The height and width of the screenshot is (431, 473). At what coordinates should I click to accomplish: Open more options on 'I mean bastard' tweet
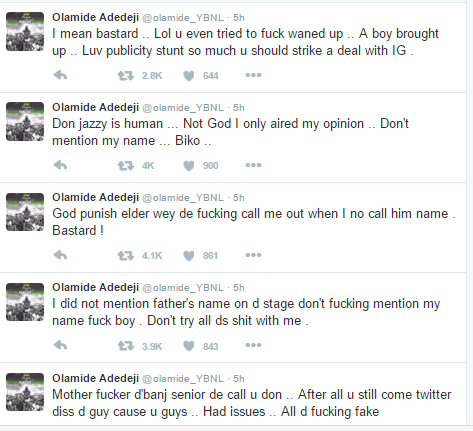coord(253,75)
